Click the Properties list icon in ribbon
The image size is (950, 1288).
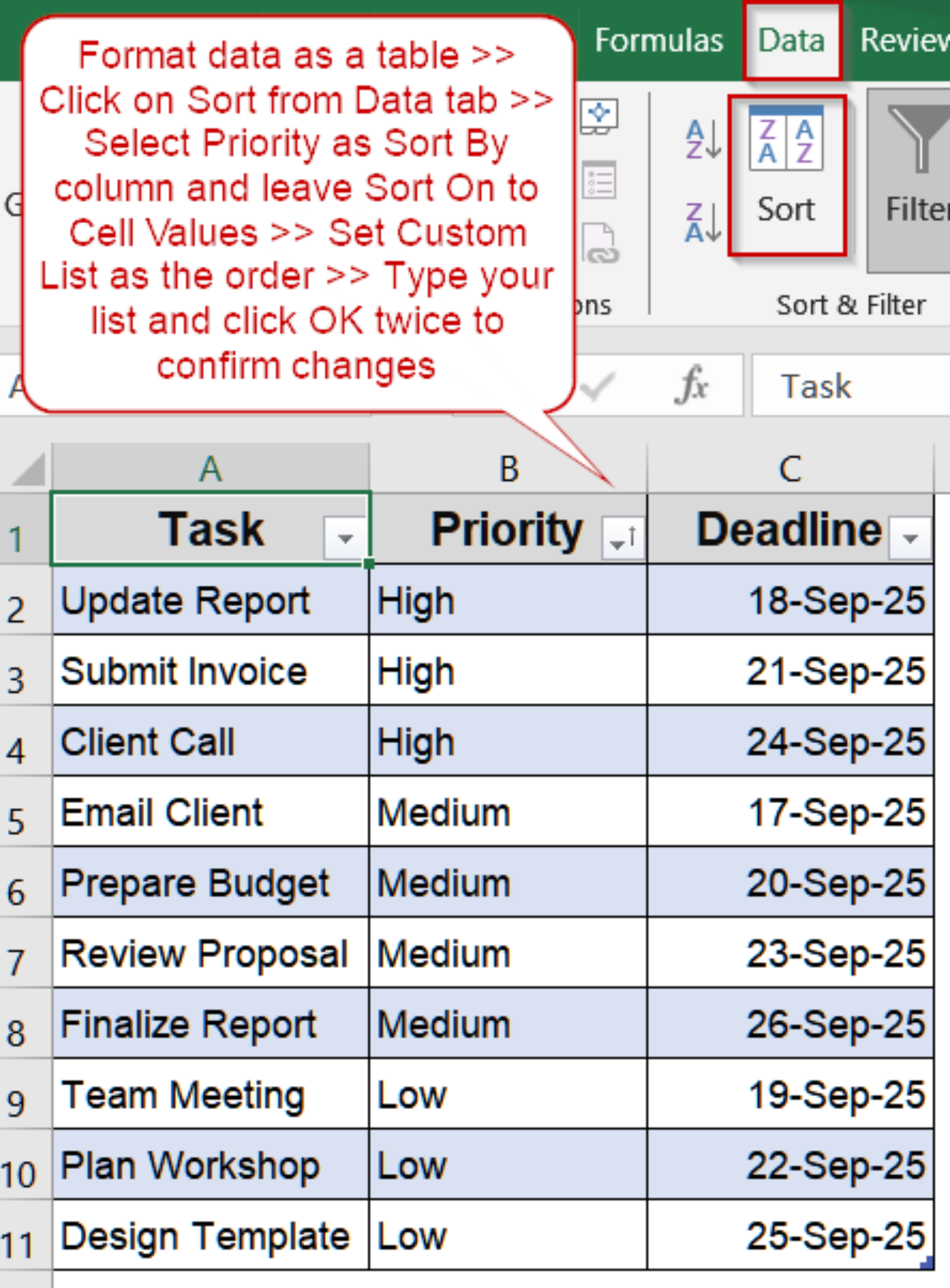[600, 180]
